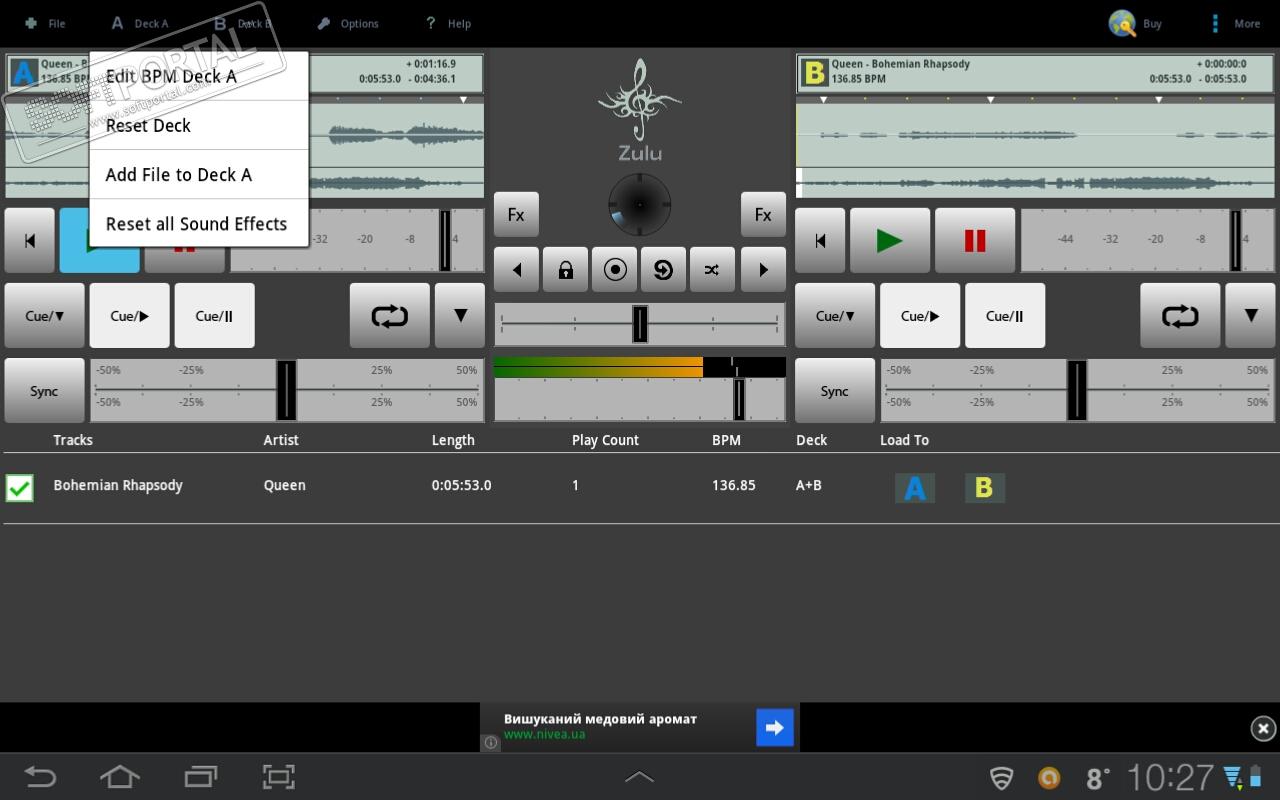Sort by the Tracks column header

click(x=73, y=440)
